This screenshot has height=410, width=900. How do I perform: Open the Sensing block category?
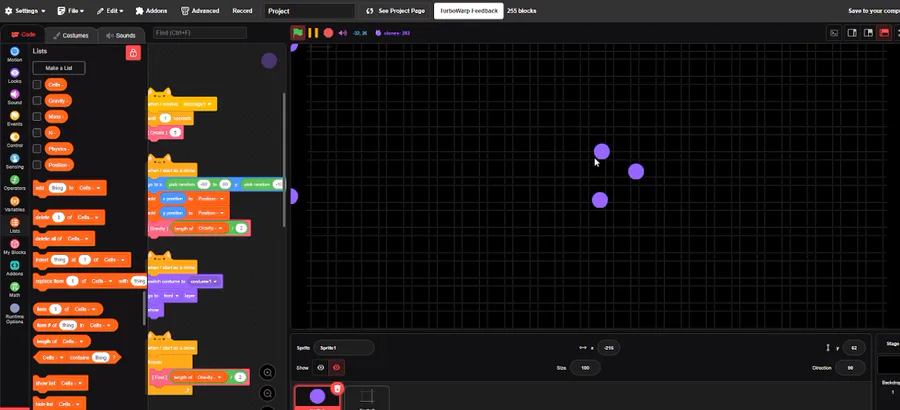point(14,162)
